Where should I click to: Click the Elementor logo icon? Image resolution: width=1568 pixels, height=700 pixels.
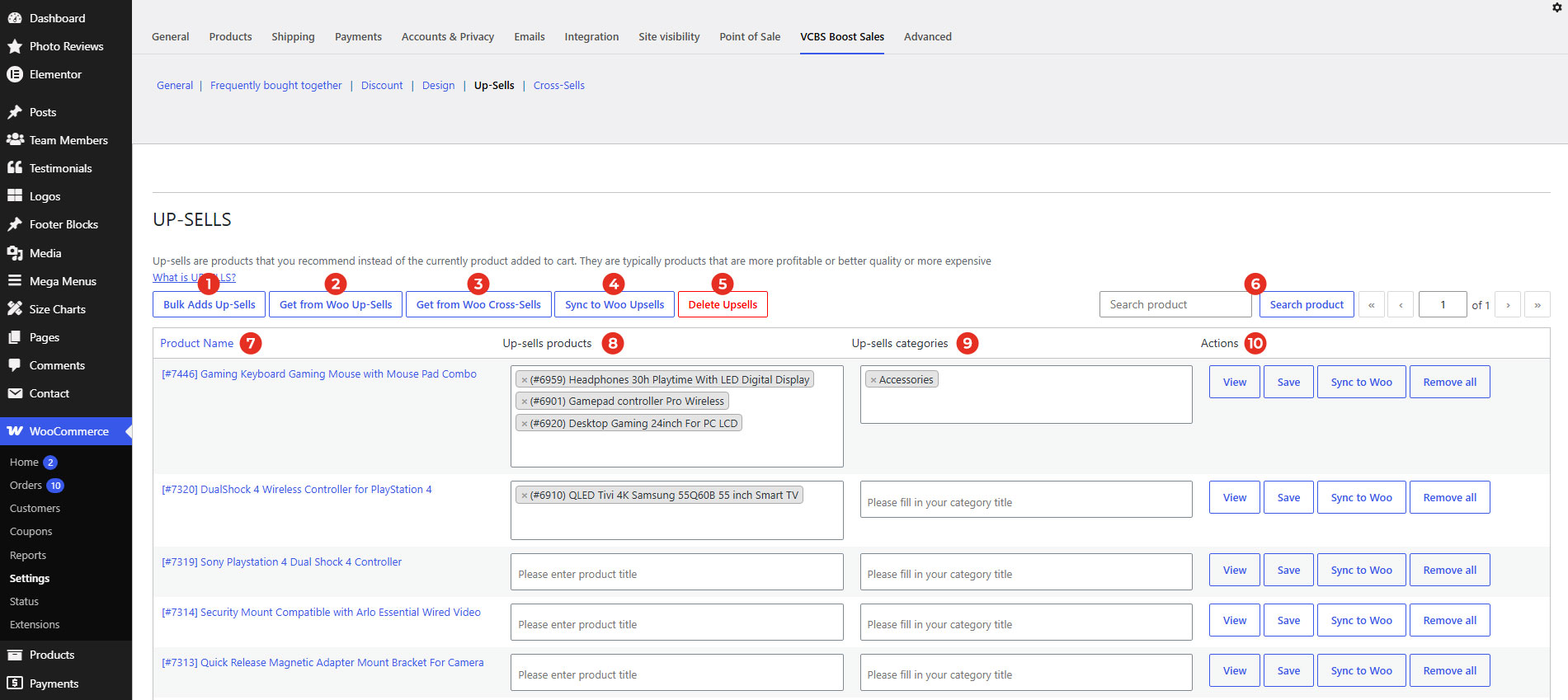coord(15,74)
